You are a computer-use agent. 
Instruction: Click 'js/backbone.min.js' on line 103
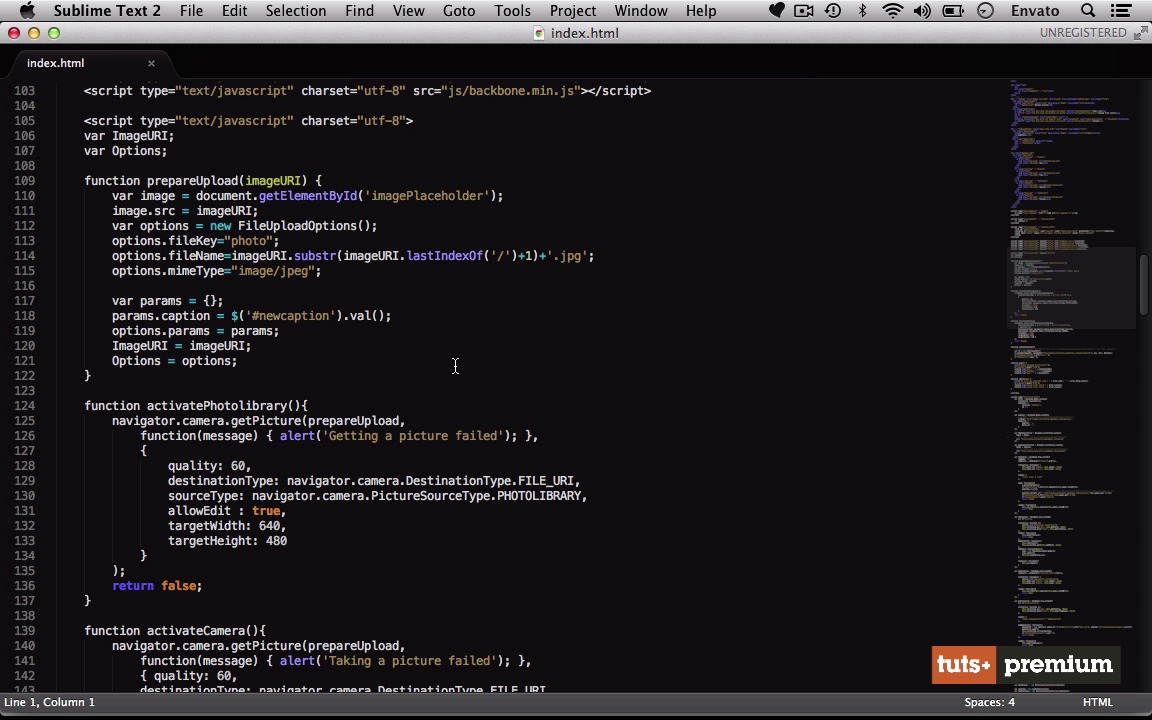click(x=511, y=91)
